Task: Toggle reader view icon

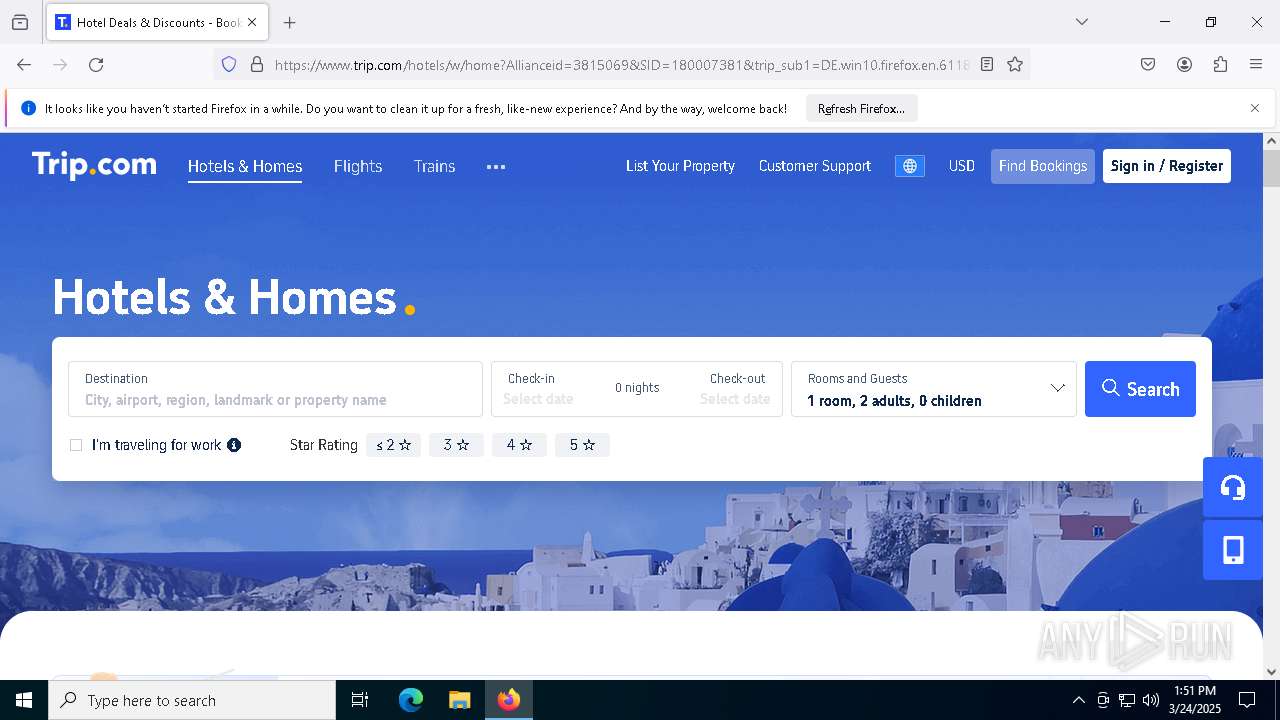Action: coord(987,64)
